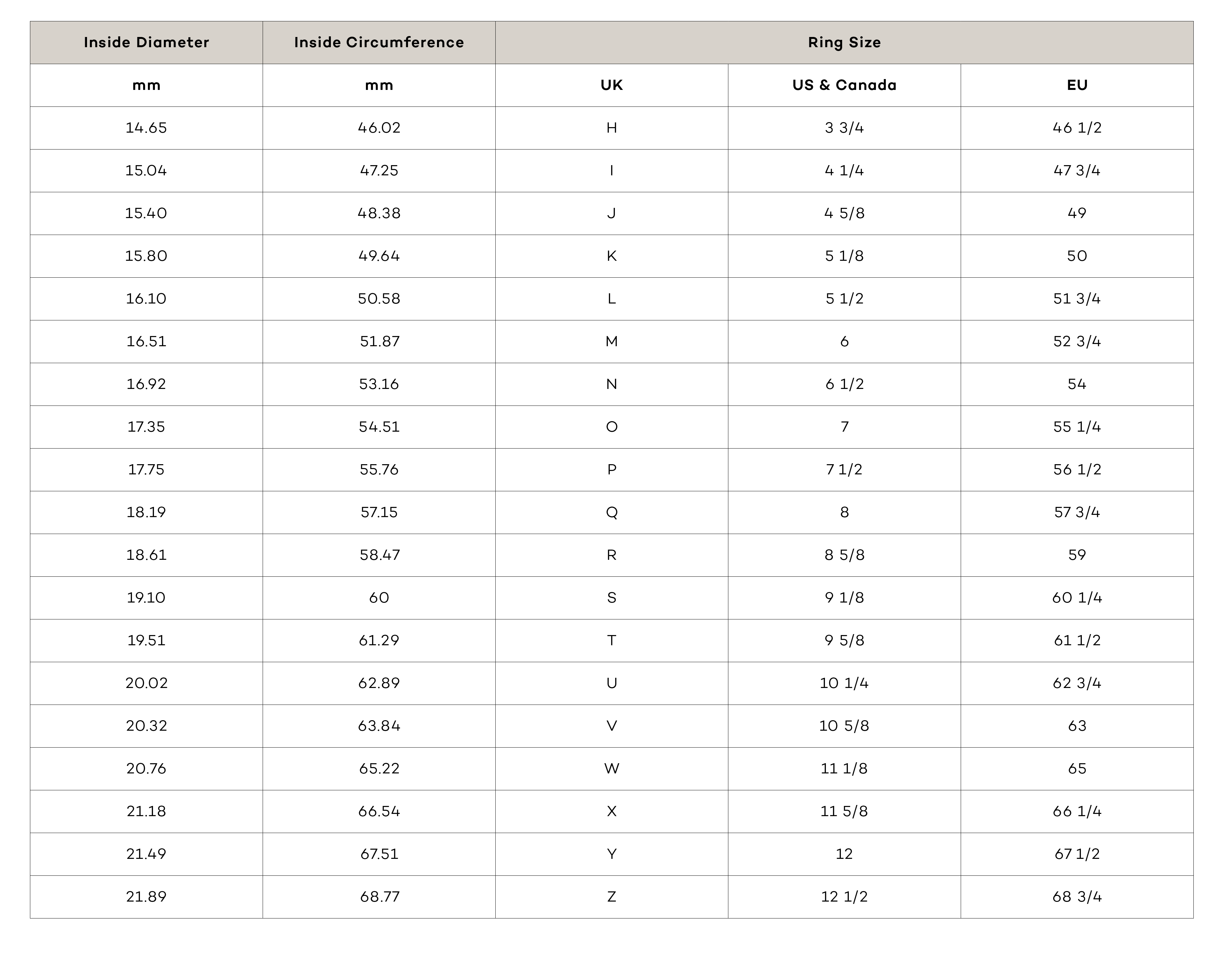1224x980 pixels.
Task: Select the US & Canada sub-header cell
Action: click(844, 85)
